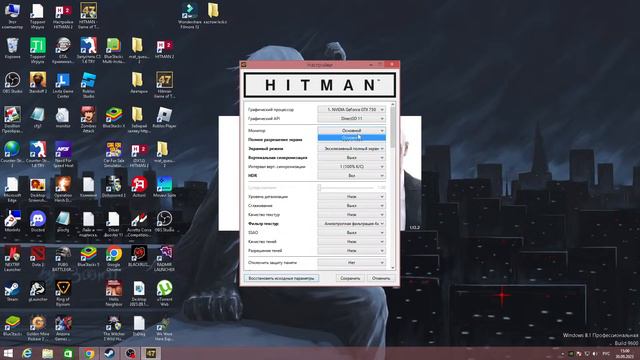
Task: Select the Roblox Studio desktop icon
Action: 88,85
